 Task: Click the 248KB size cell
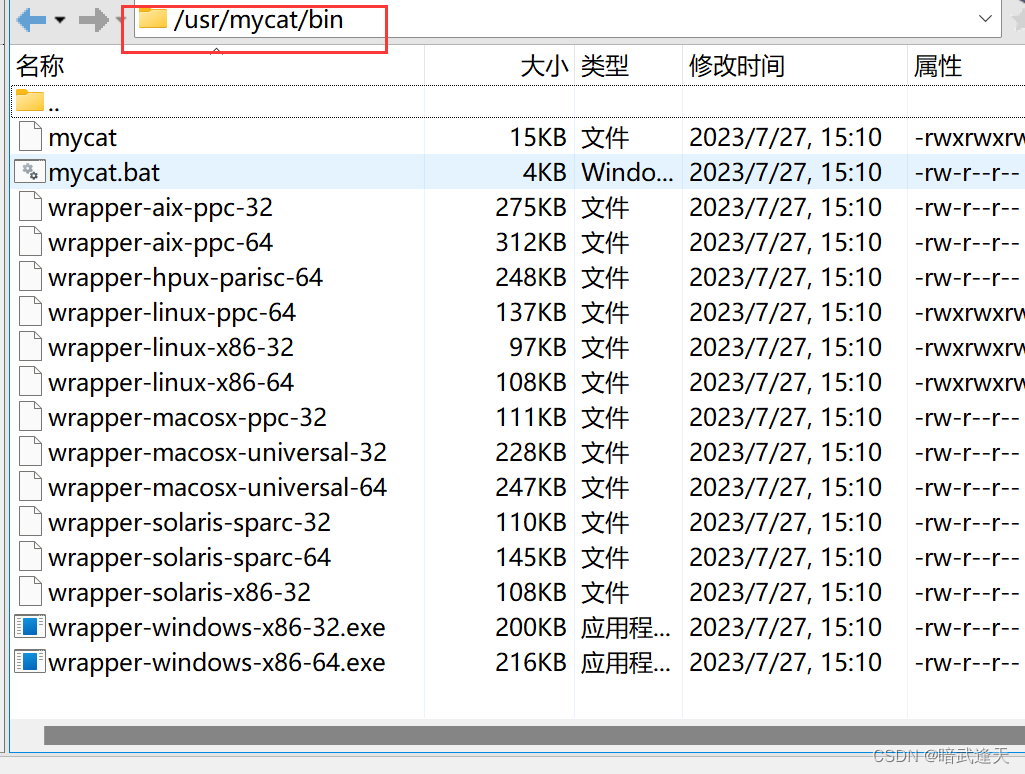[x=531, y=278]
